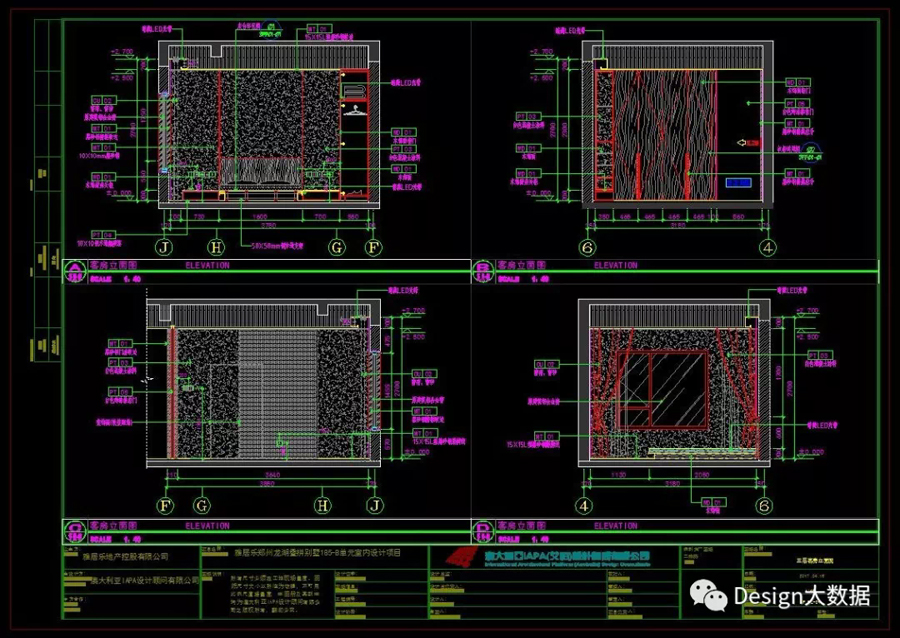Click grid bubble F in bottom-left elevation
This screenshot has width=900, height=638.
click(x=165, y=505)
